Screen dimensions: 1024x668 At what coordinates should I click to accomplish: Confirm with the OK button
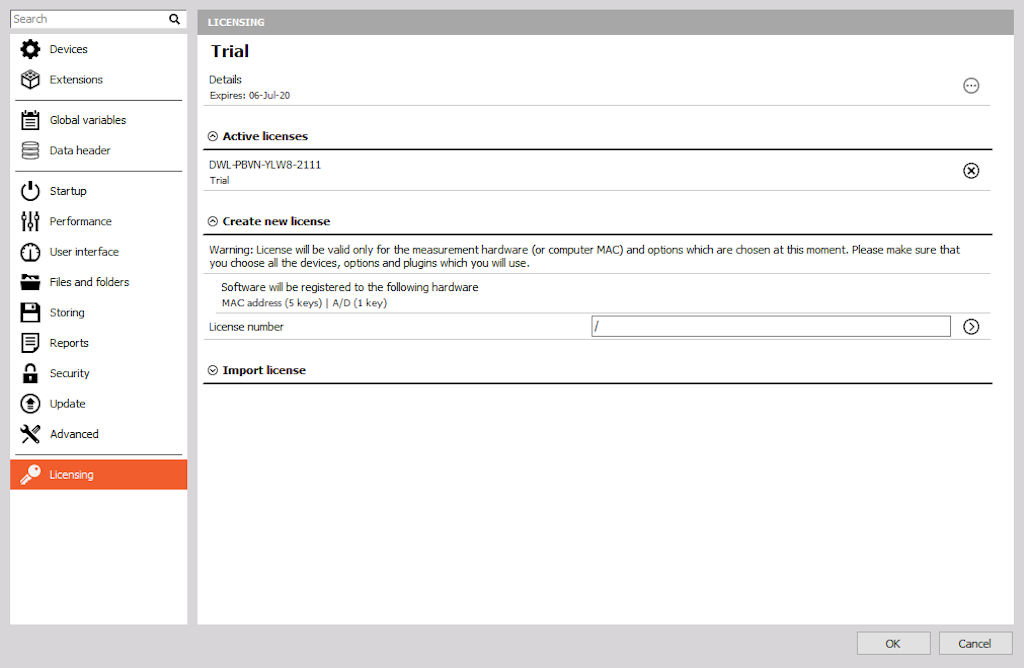coord(893,644)
